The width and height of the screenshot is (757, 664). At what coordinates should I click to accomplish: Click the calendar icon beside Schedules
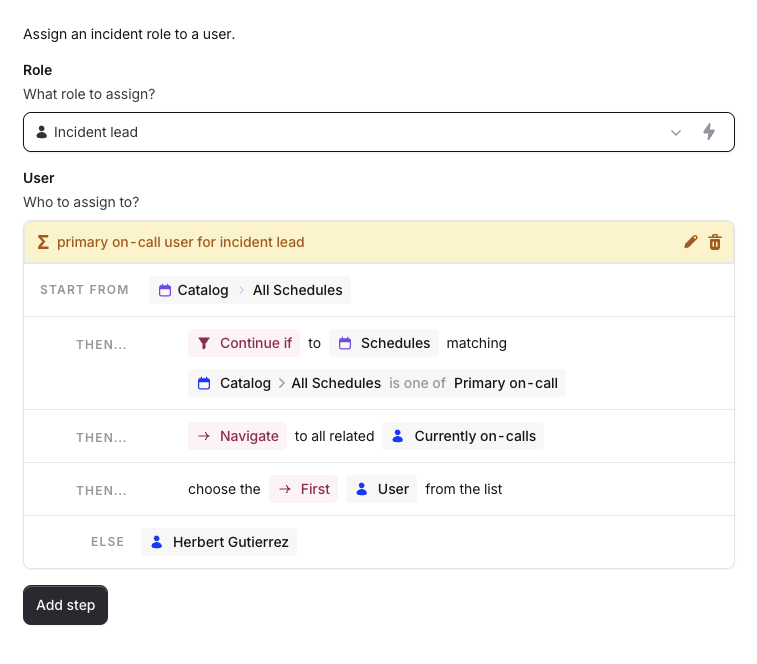[345, 343]
